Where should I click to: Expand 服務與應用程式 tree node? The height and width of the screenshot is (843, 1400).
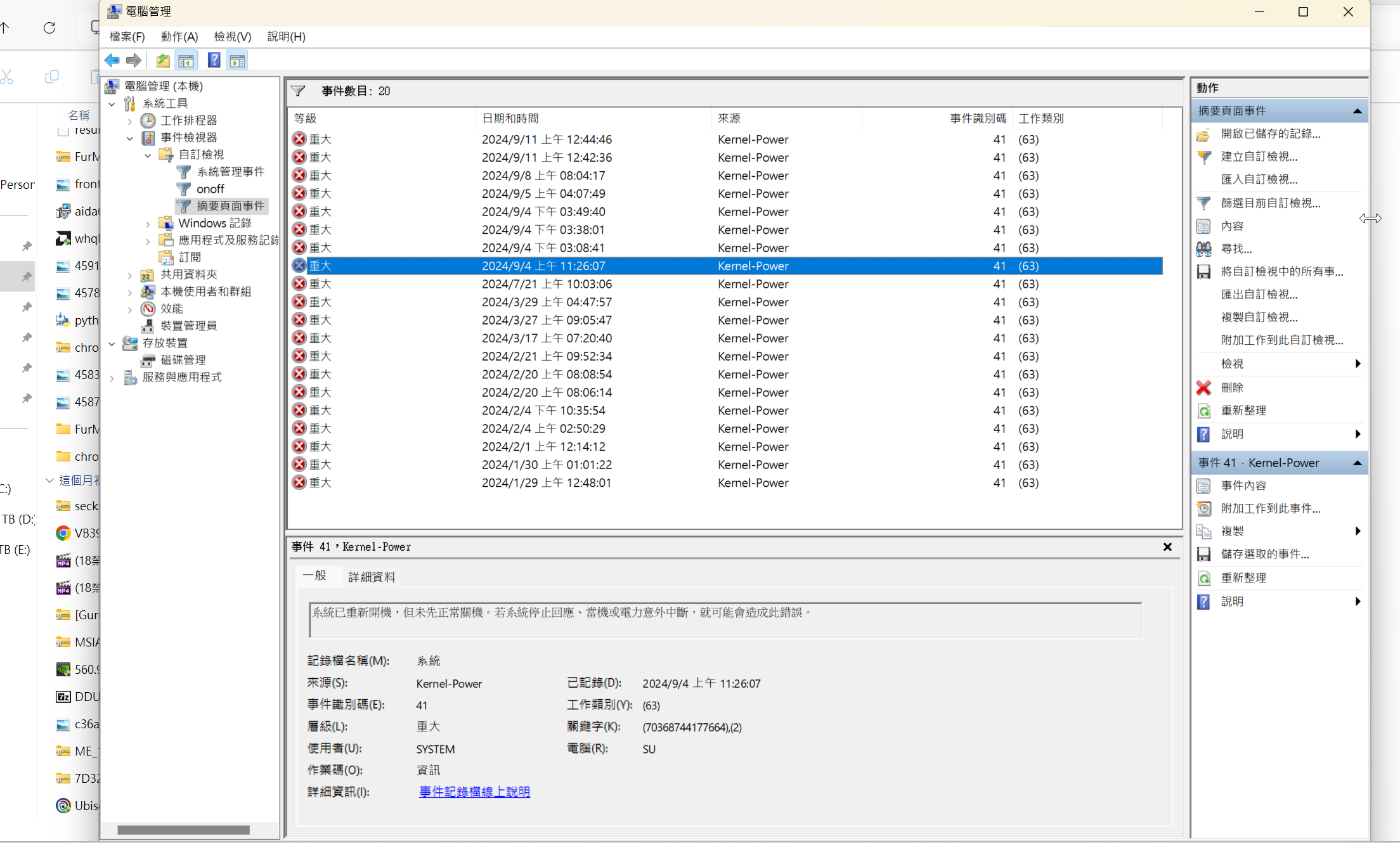pos(112,378)
